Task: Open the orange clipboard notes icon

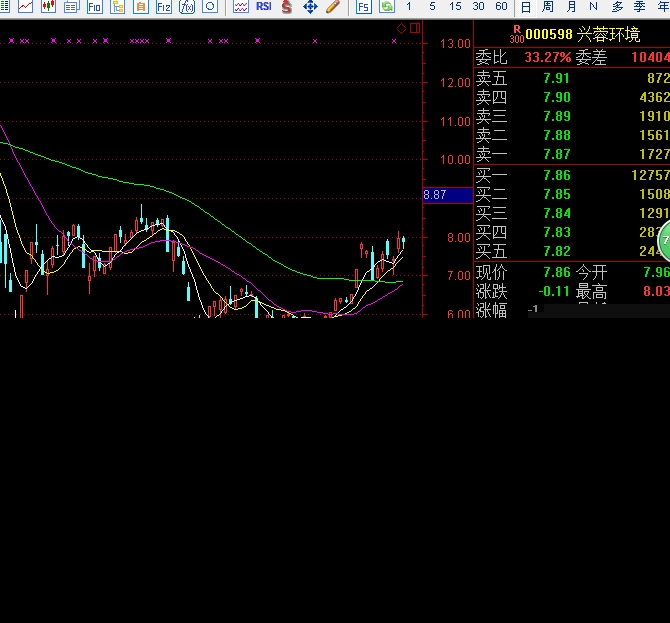Action: pos(141,6)
